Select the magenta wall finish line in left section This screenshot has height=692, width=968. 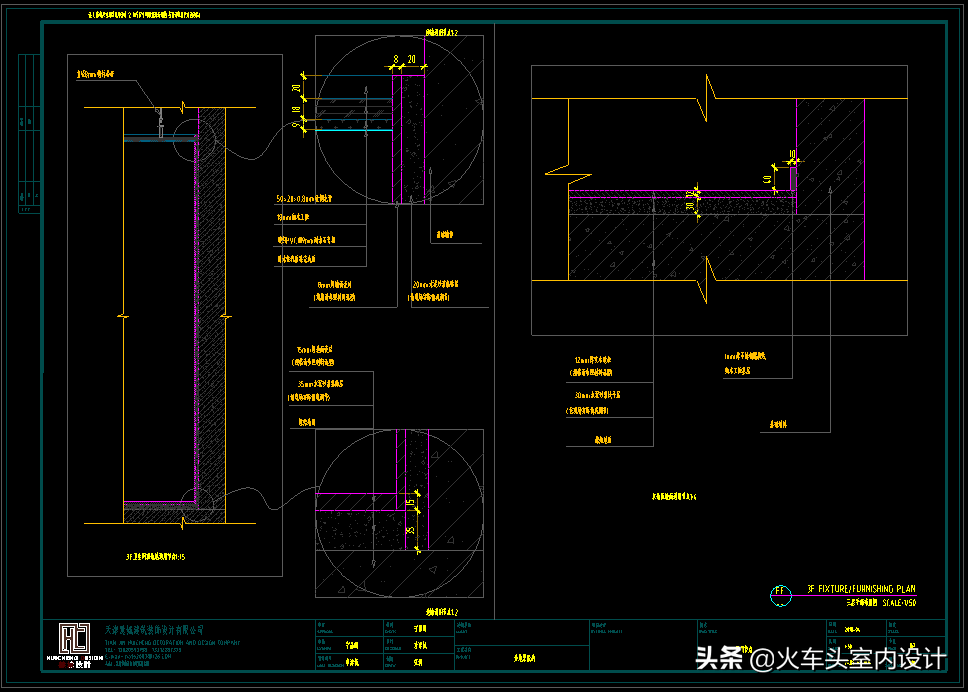[197, 306]
